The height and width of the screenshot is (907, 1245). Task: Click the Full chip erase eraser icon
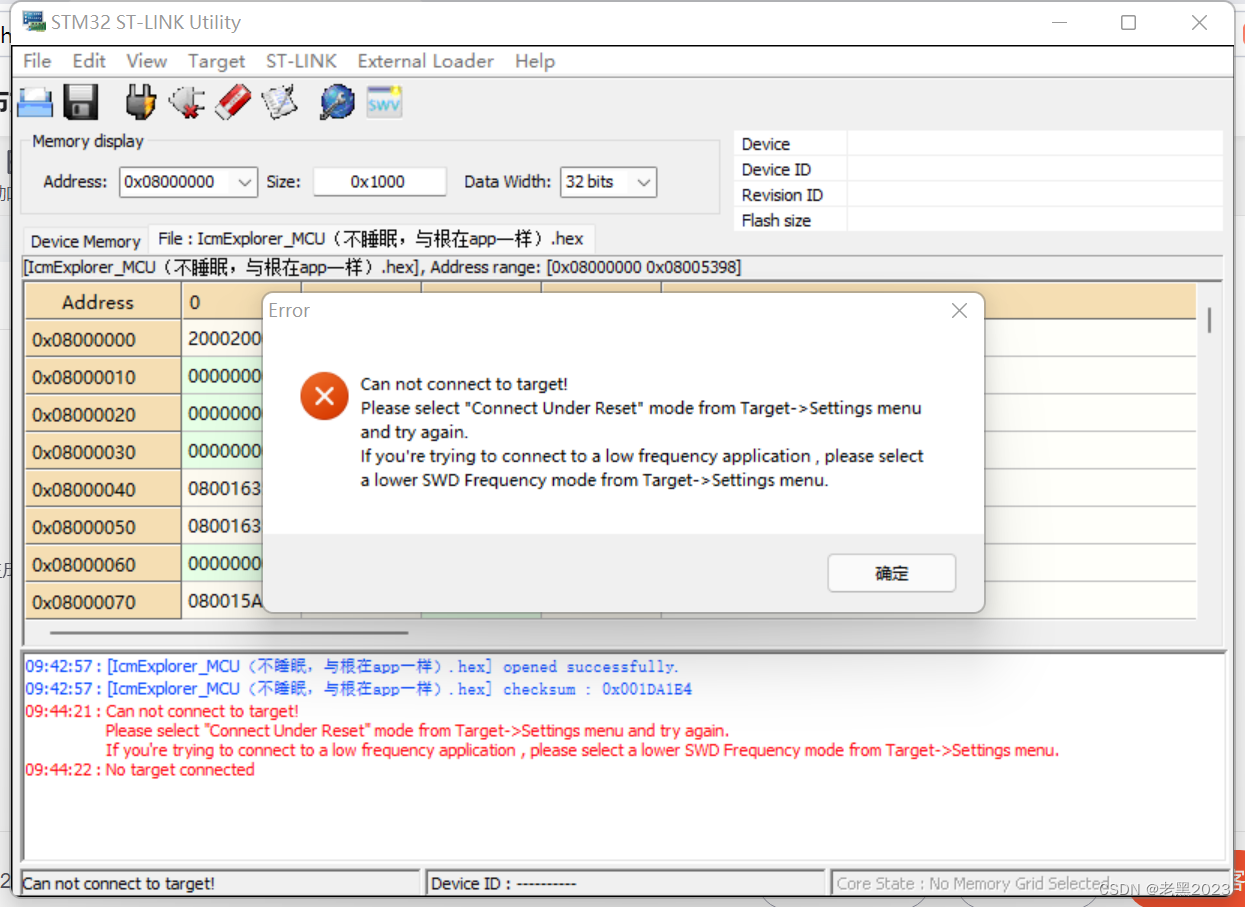click(233, 102)
